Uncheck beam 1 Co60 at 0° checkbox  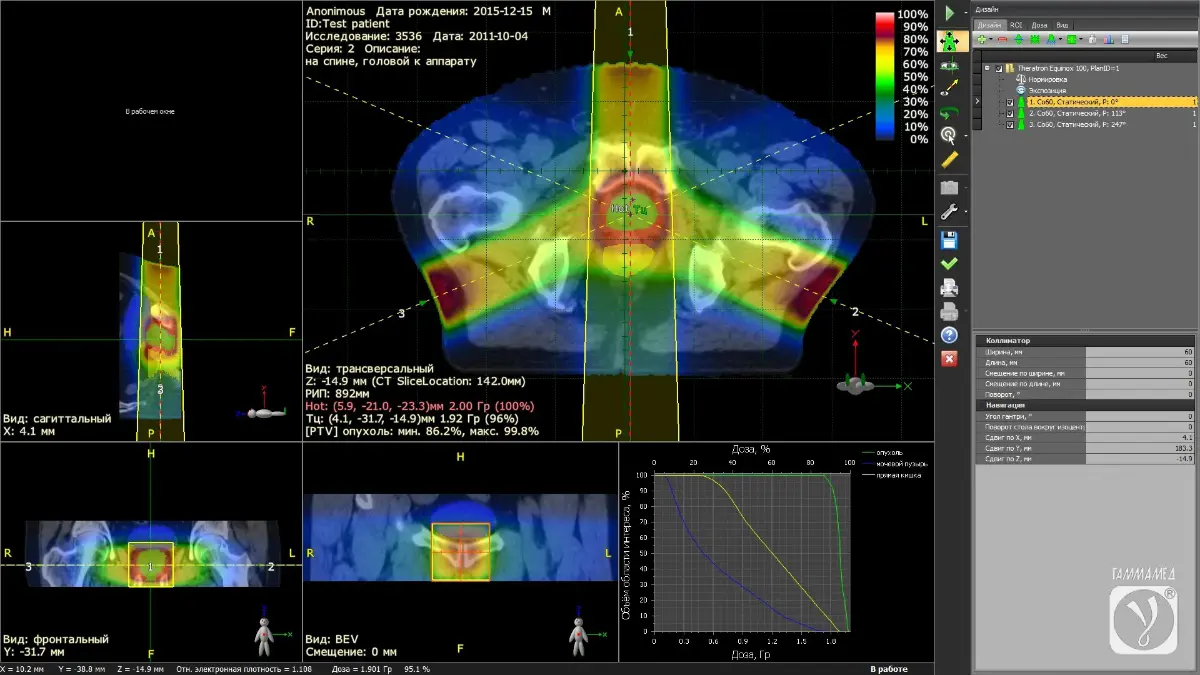(x=1010, y=102)
